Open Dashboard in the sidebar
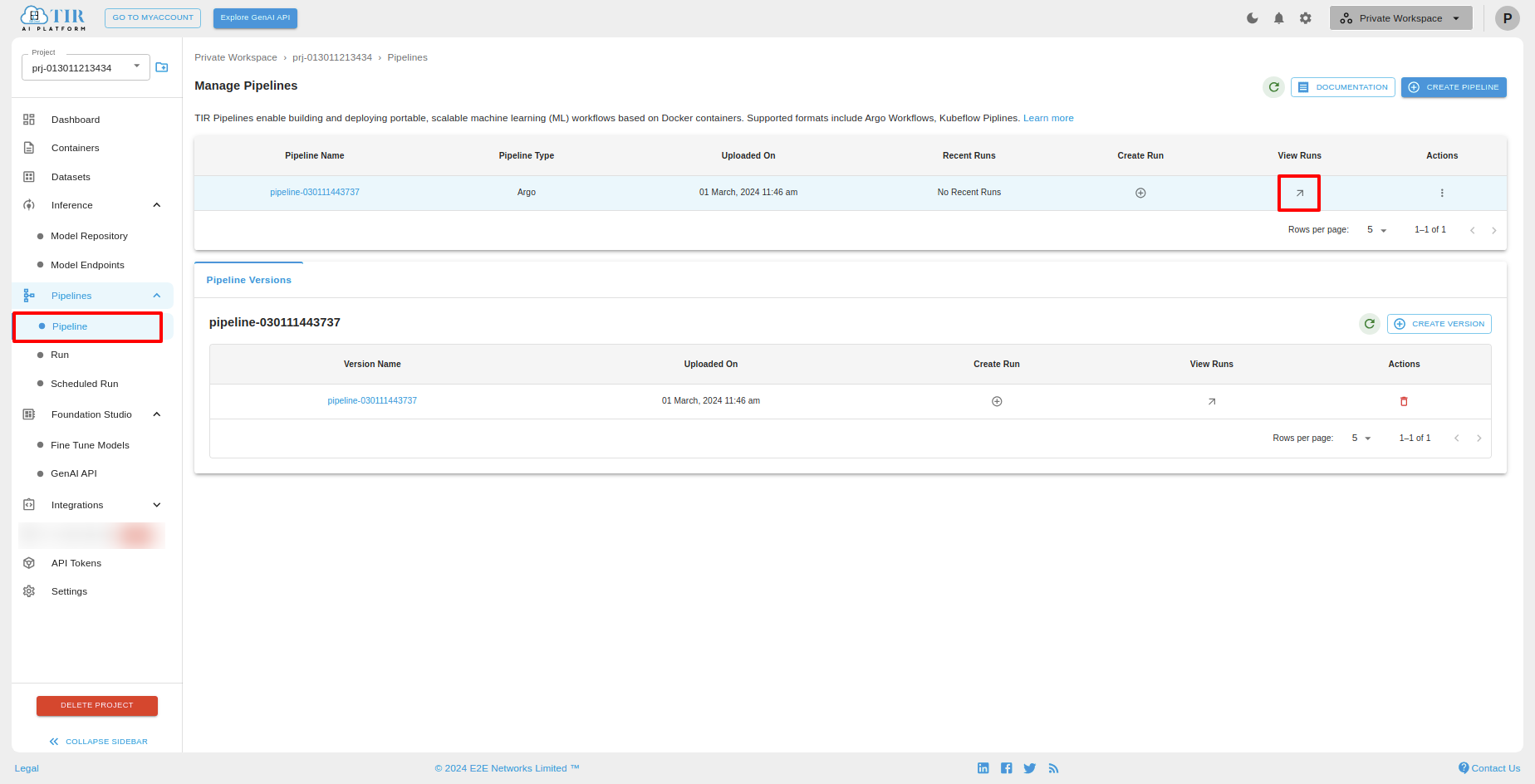Screen dimensions: 1535x784 pyautogui.click(x=75, y=120)
